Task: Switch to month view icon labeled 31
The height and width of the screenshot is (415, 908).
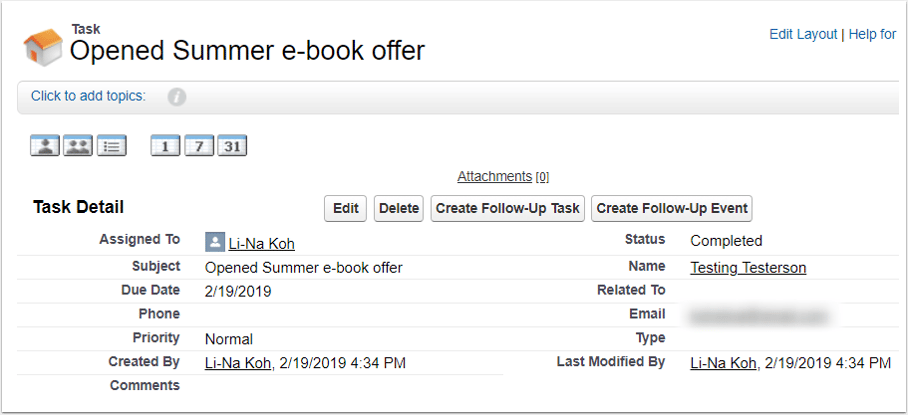Action: coord(232,145)
